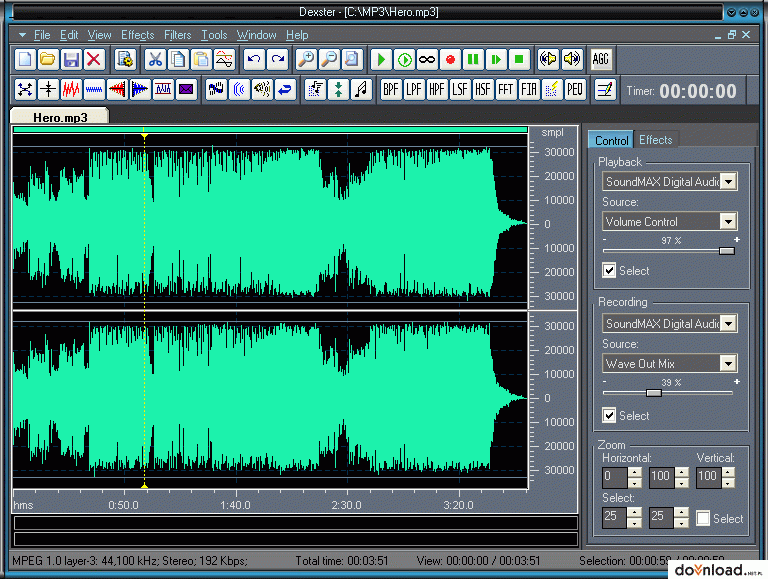Viewport: 768px width, 579px height.
Task: Open a file with the folder icon
Action: [48, 60]
